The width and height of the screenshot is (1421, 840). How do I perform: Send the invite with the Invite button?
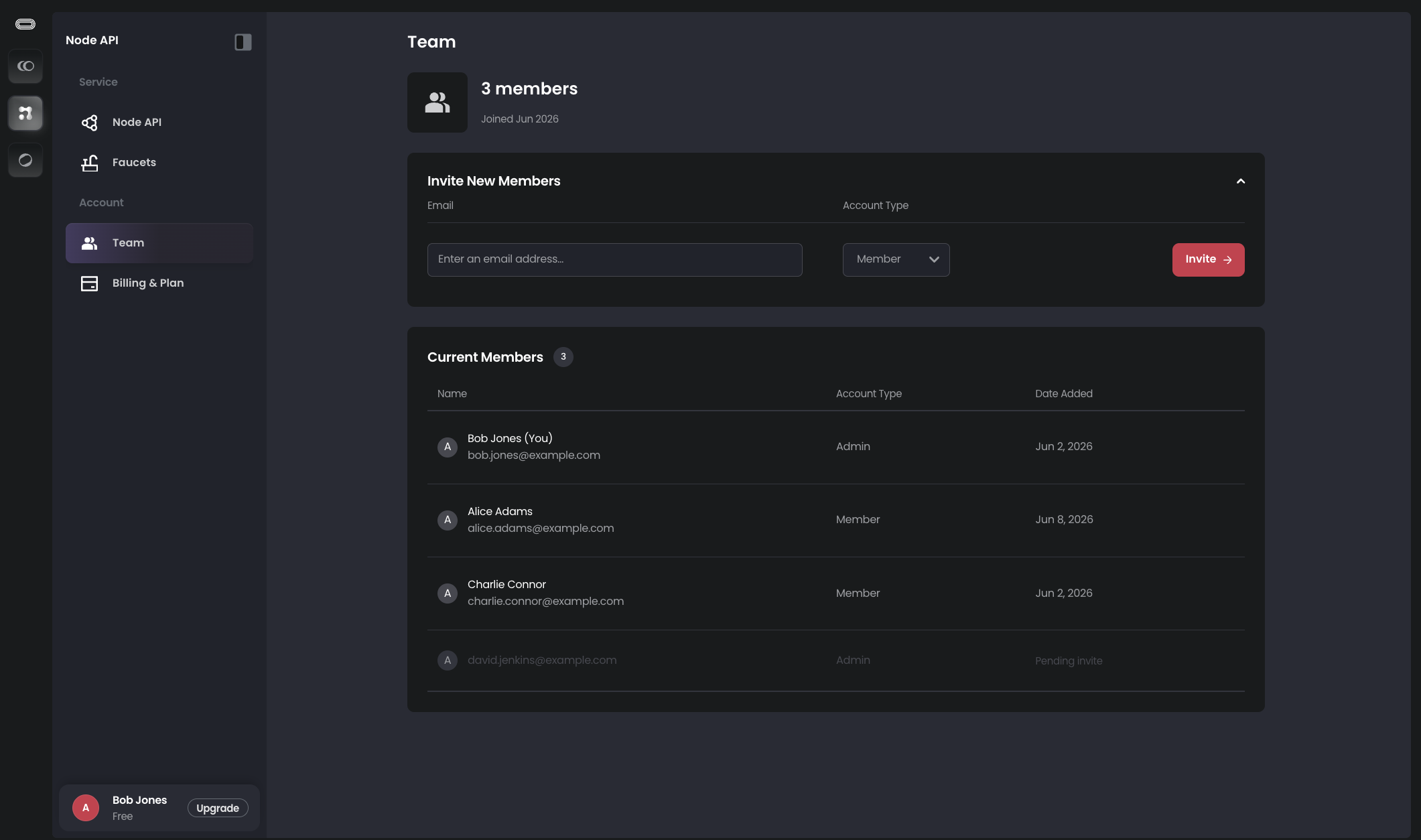pyautogui.click(x=1209, y=260)
